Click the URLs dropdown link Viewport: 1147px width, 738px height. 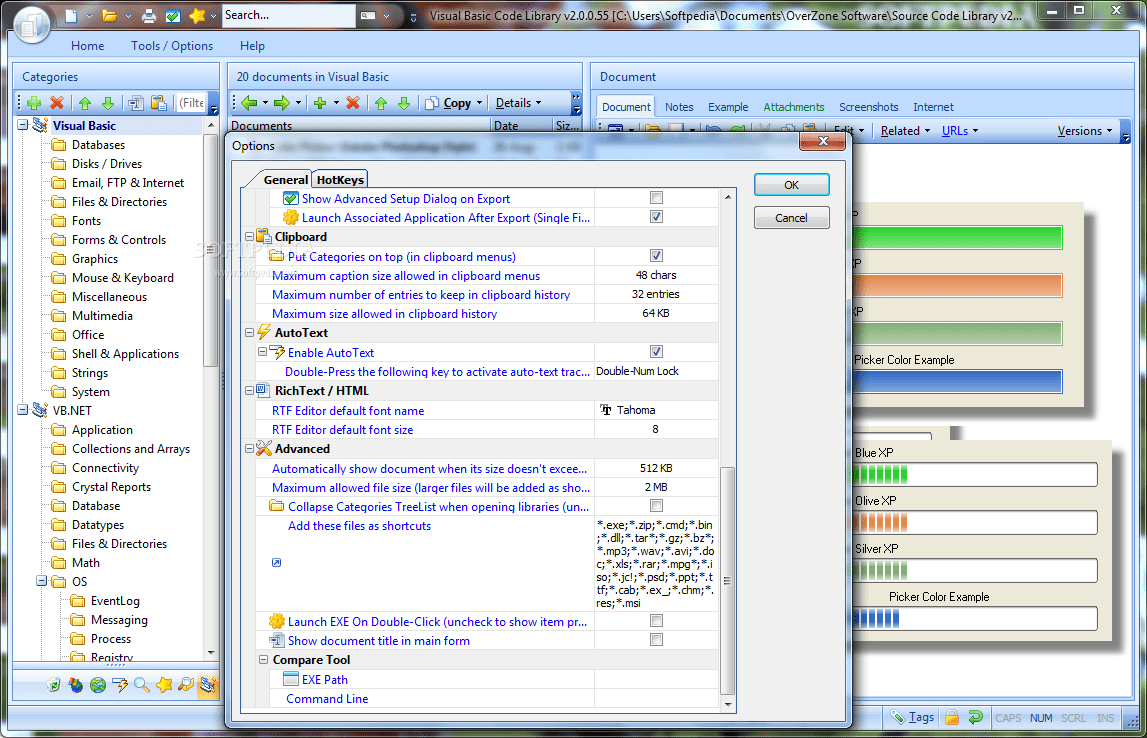[960, 131]
